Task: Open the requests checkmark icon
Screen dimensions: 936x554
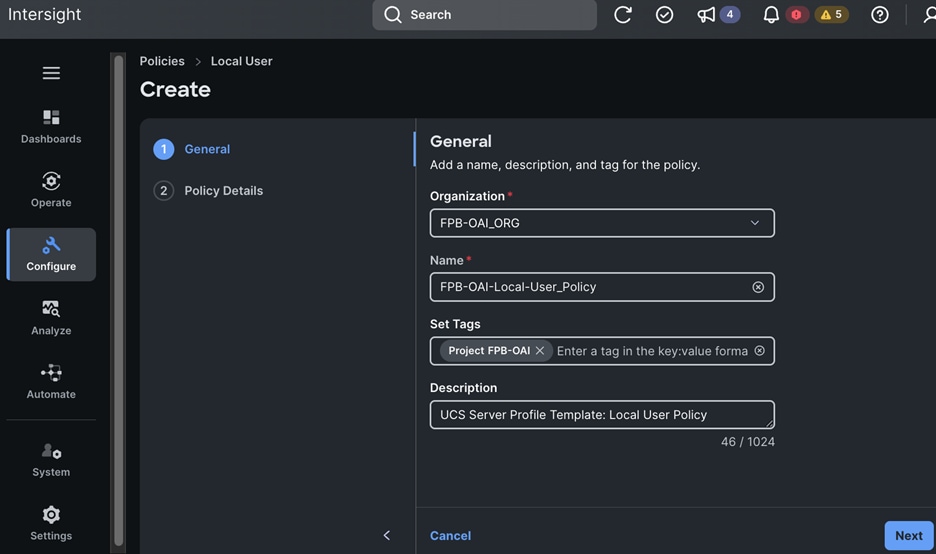Action: [664, 14]
